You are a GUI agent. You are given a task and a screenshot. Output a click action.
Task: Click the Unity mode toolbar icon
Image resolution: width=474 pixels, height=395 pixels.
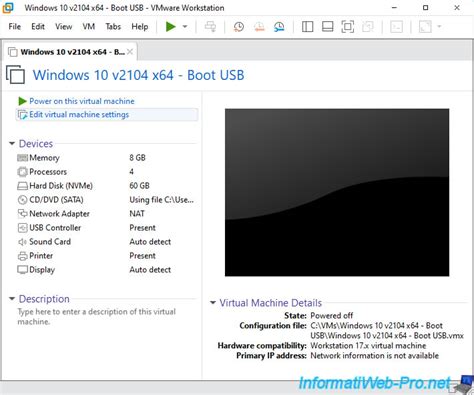click(x=368, y=27)
